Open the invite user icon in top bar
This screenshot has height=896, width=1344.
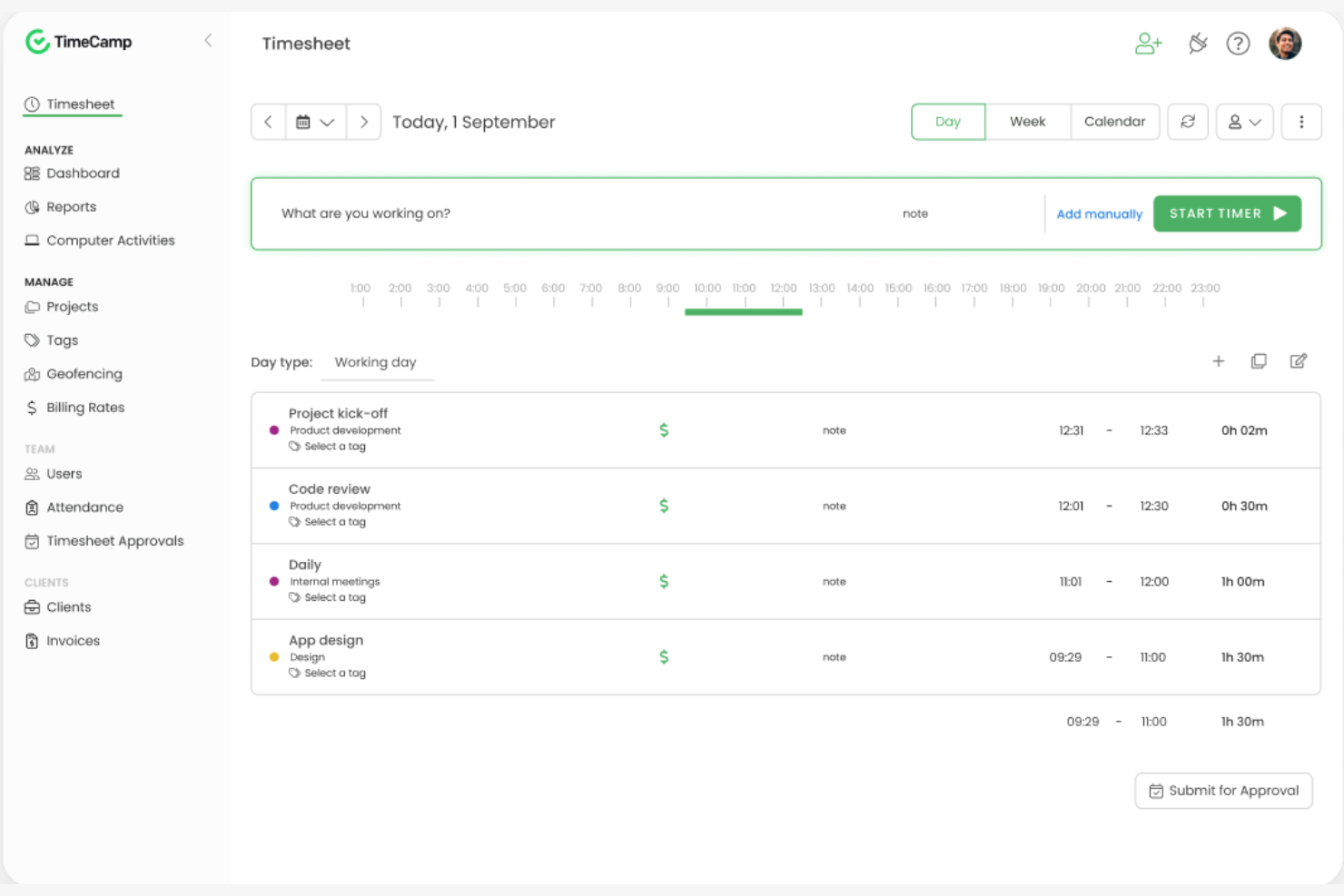(1148, 43)
